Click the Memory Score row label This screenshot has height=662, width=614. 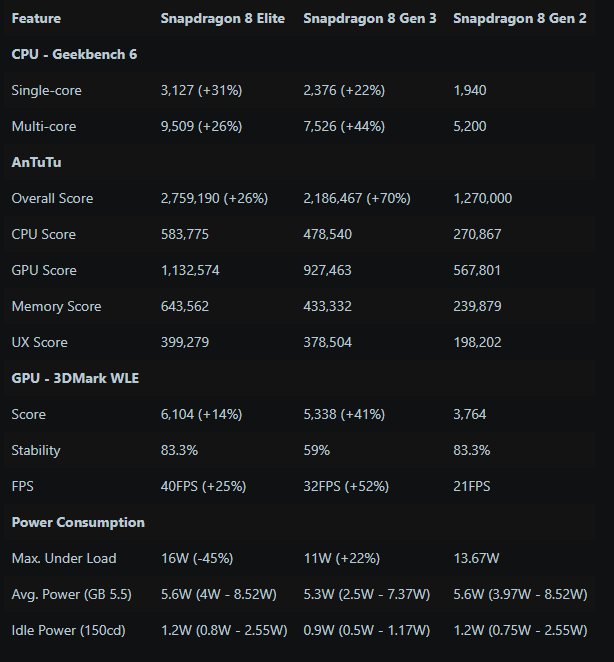coord(56,306)
